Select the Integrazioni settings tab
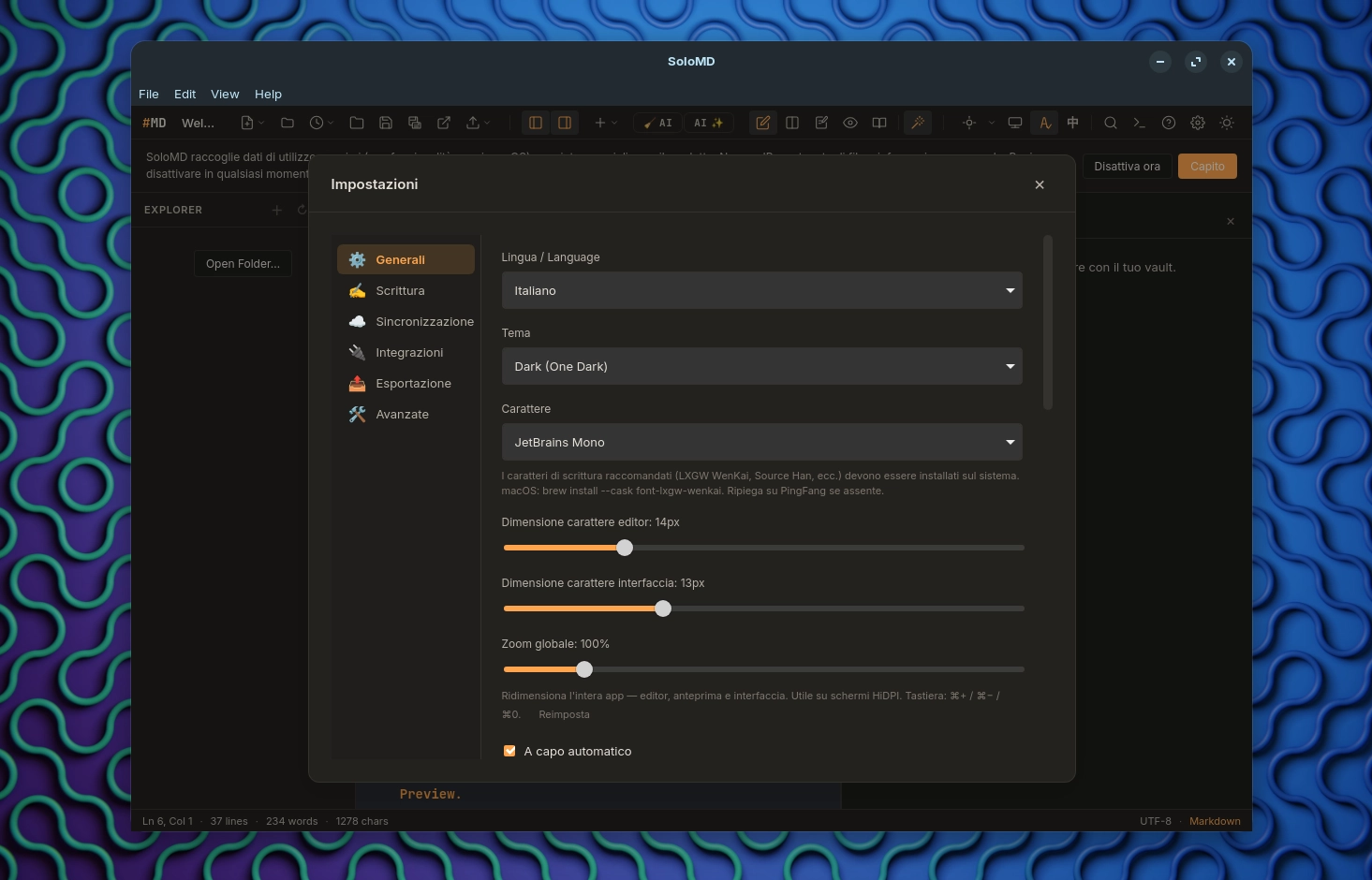This screenshot has width=1372, height=880. coord(406,352)
